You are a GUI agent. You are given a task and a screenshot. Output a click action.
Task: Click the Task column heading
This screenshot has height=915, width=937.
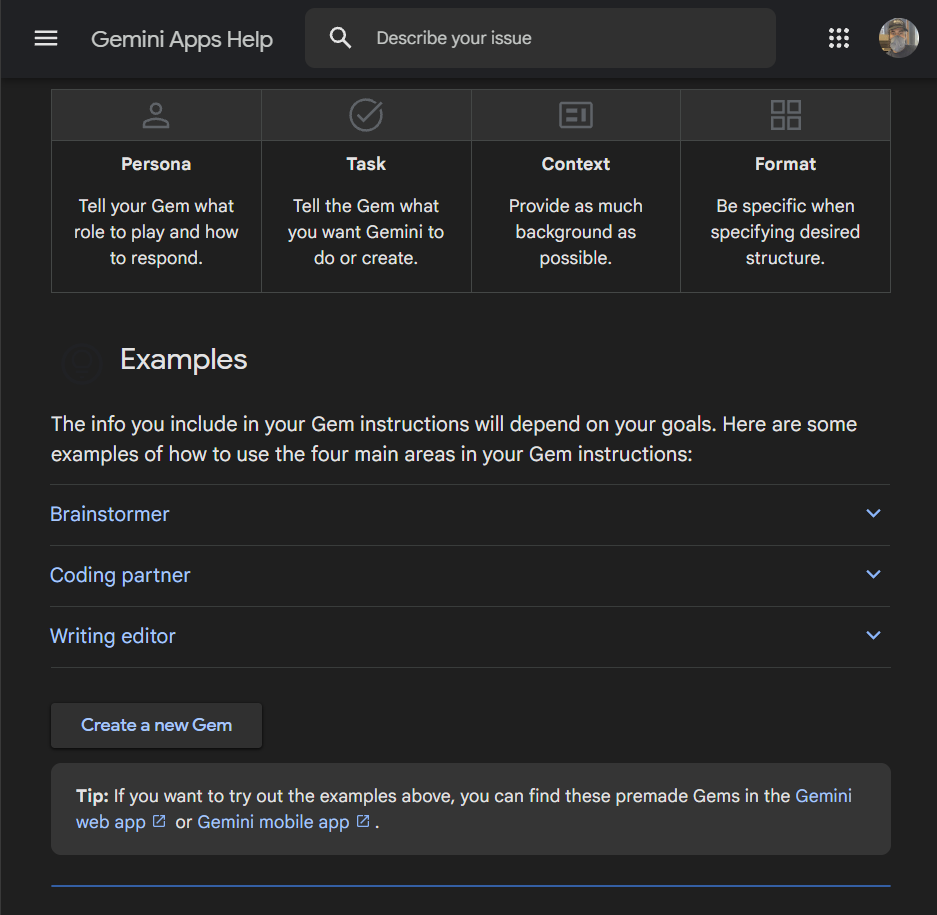click(366, 164)
